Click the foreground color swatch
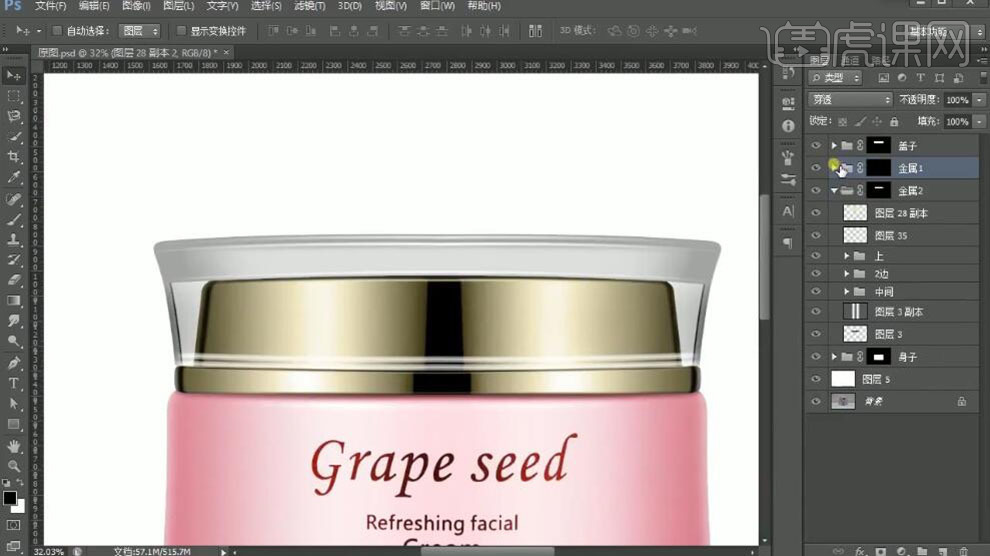 click(x=9, y=497)
